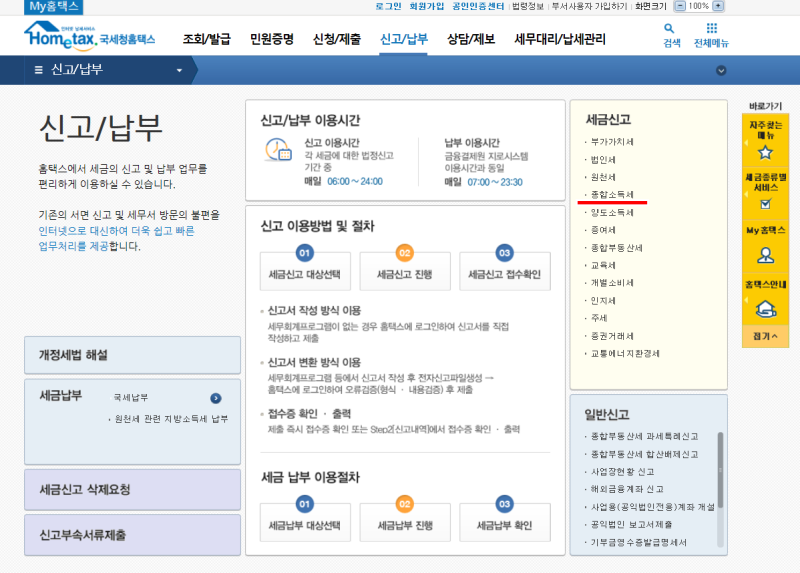Select 종합부동산세 under 세금신고
This screenshot has height=573, width=800.
[616, 248]
